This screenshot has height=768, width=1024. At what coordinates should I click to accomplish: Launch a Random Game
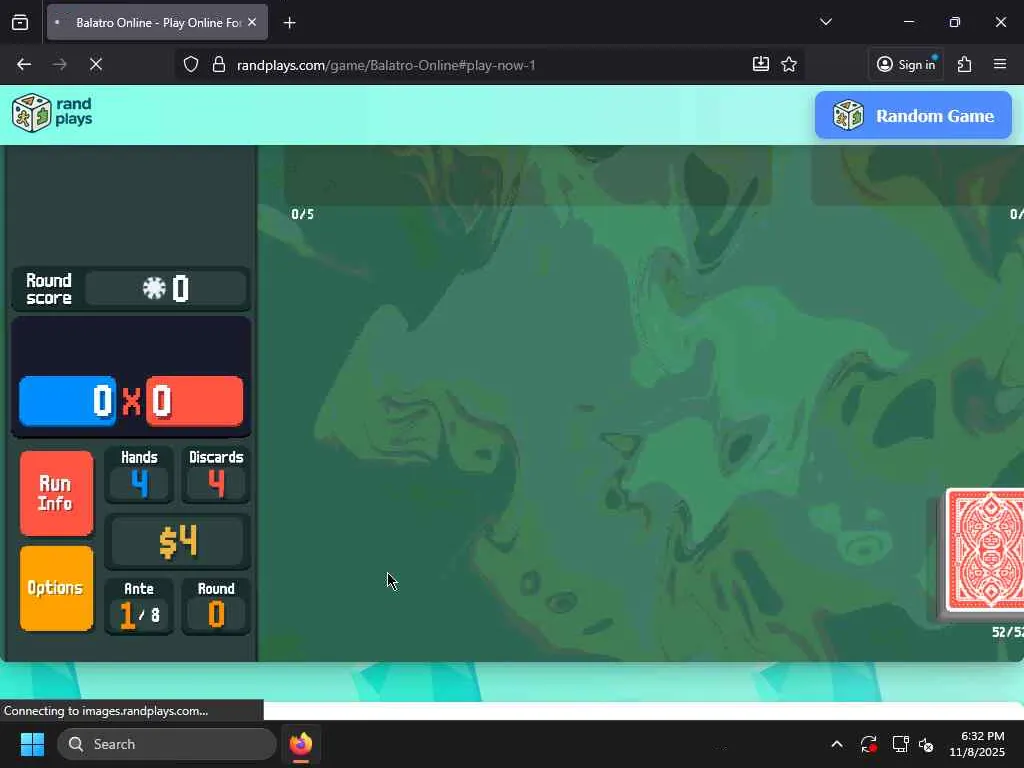[913, 116]
